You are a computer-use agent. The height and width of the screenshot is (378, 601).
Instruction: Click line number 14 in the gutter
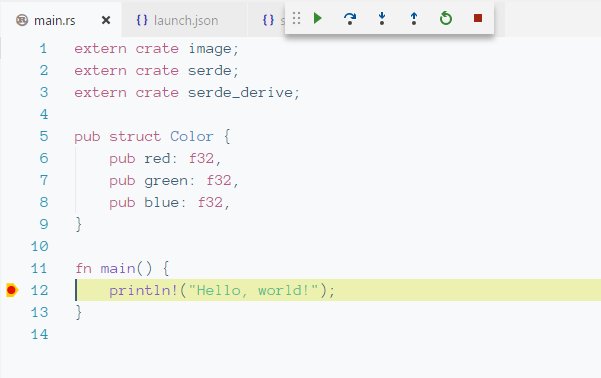39,334
